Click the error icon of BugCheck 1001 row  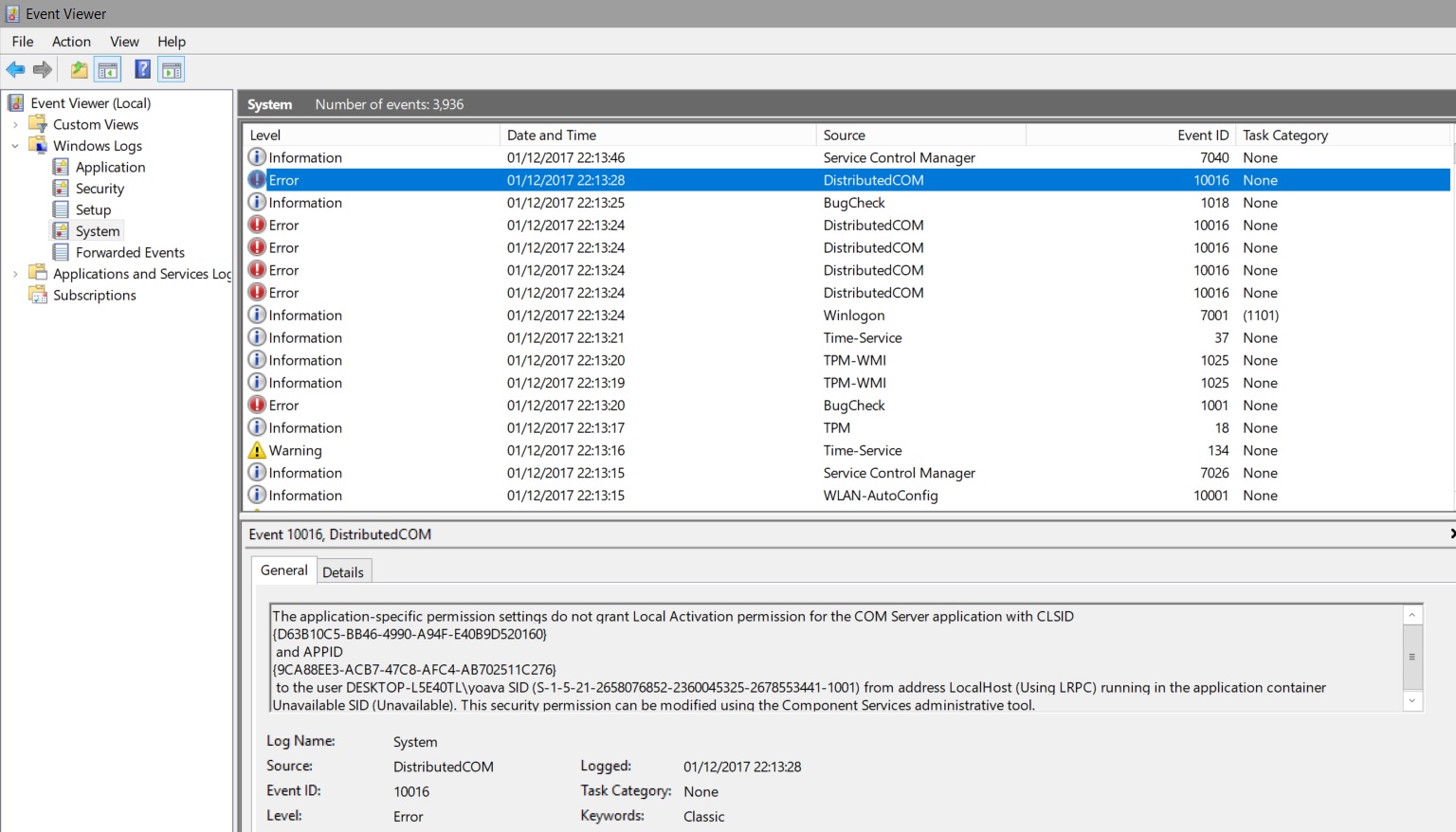pos(257,405)
